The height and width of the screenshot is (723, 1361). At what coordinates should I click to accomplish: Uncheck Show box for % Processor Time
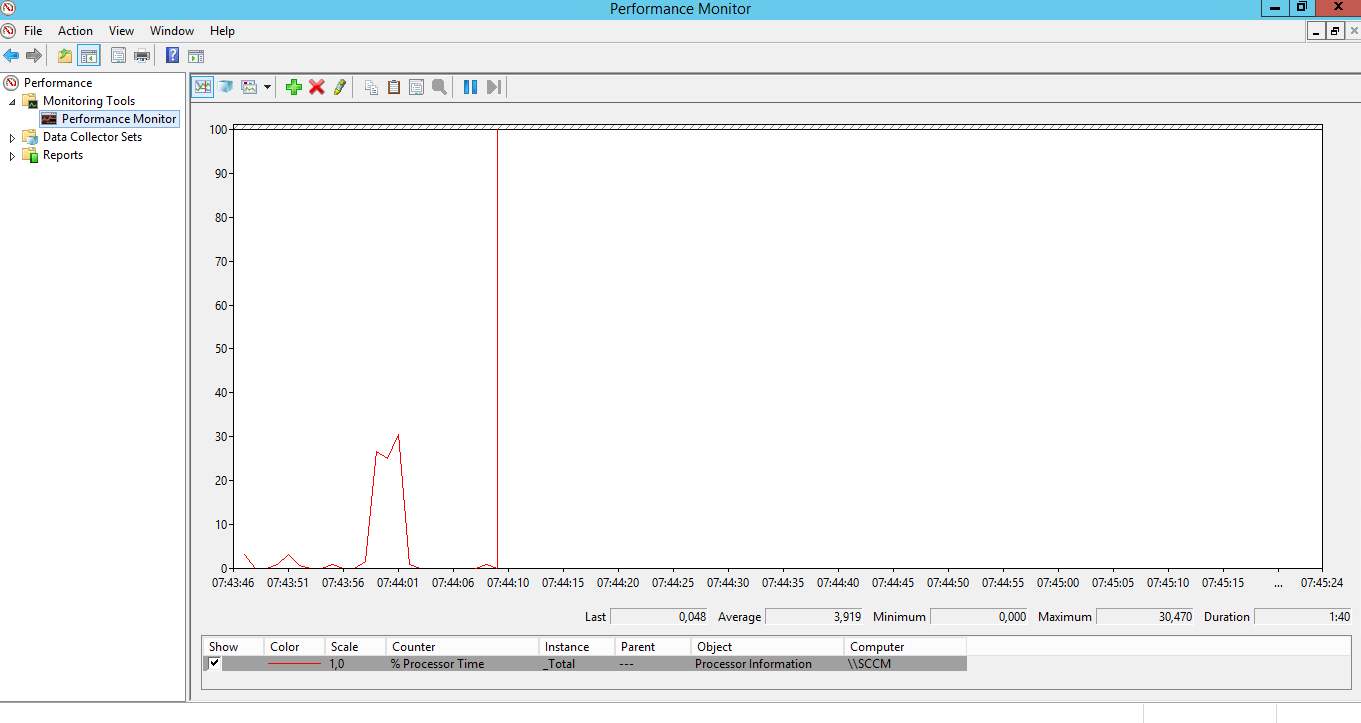click(214, 663)
